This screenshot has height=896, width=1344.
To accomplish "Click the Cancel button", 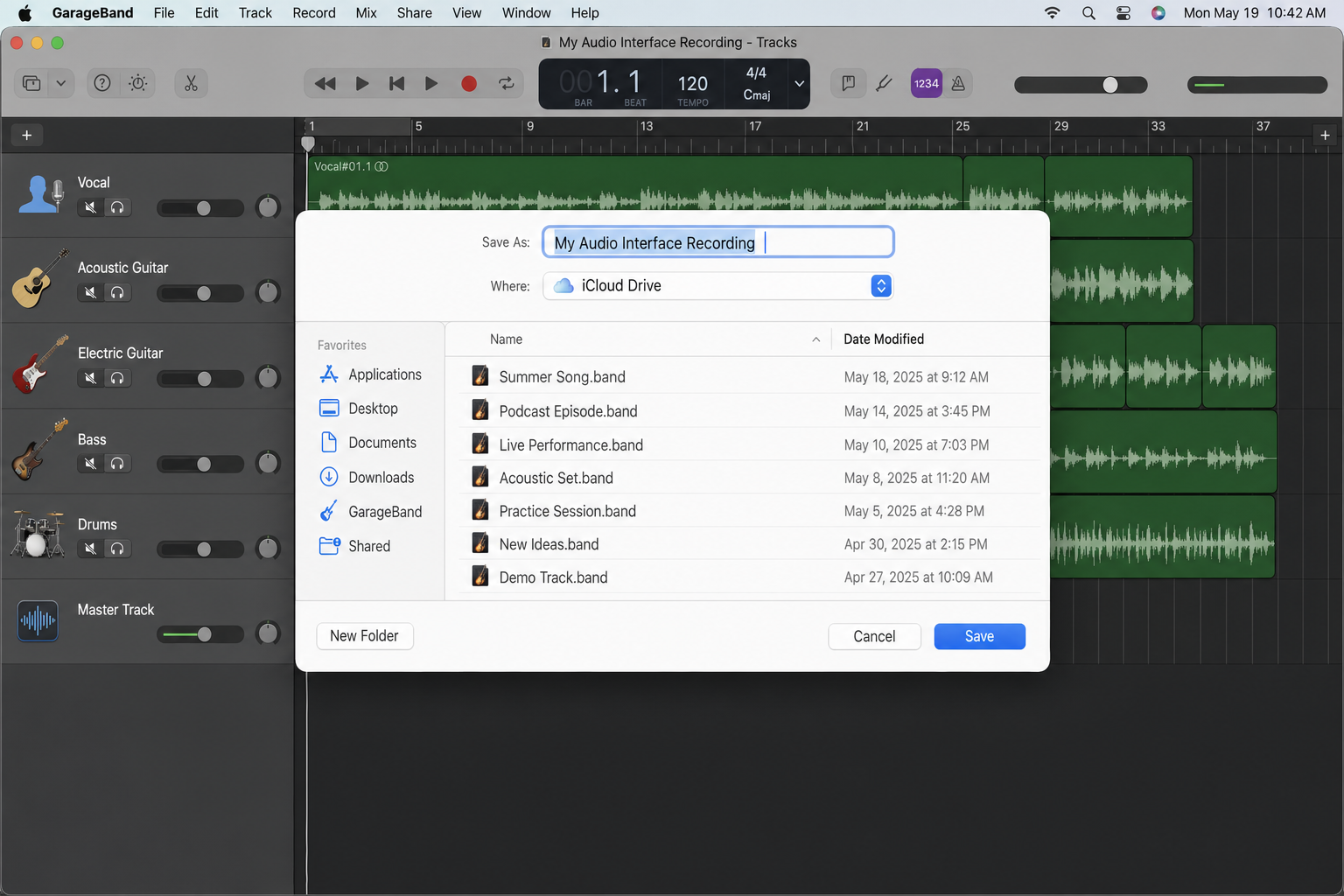I will coord(874,636).
